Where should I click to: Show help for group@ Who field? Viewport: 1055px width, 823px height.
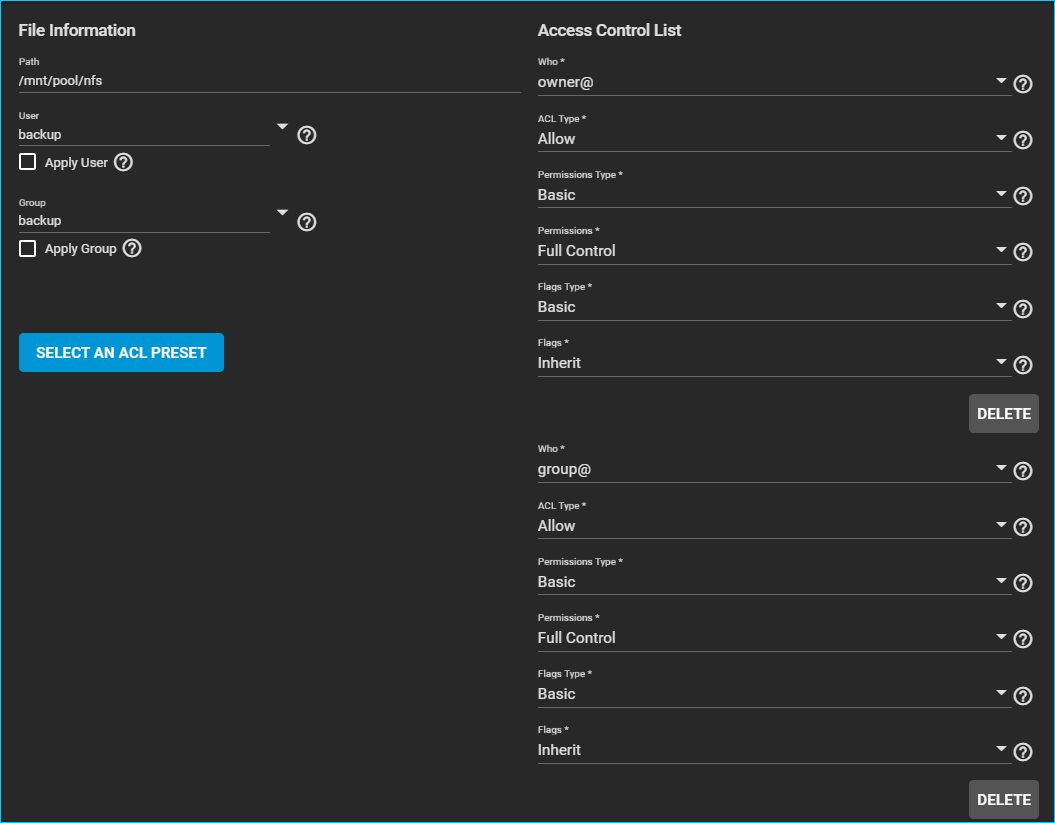coord(1023,471)
